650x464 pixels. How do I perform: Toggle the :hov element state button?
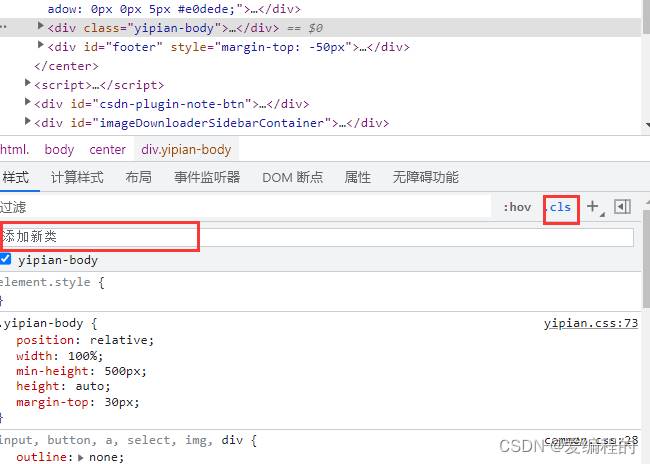coord(517,207)
